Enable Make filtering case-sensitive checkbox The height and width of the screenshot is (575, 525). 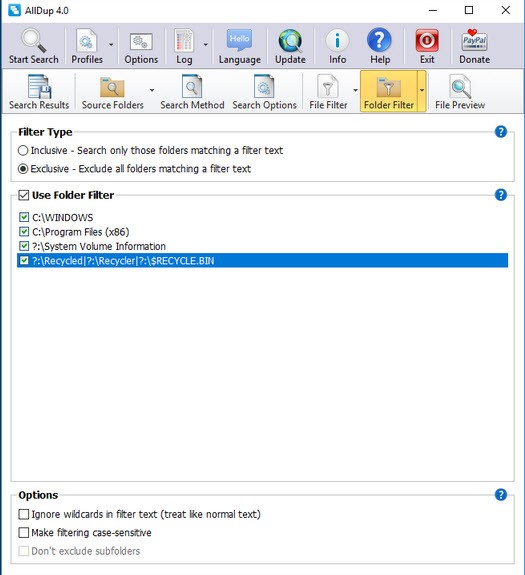[23, 532]
